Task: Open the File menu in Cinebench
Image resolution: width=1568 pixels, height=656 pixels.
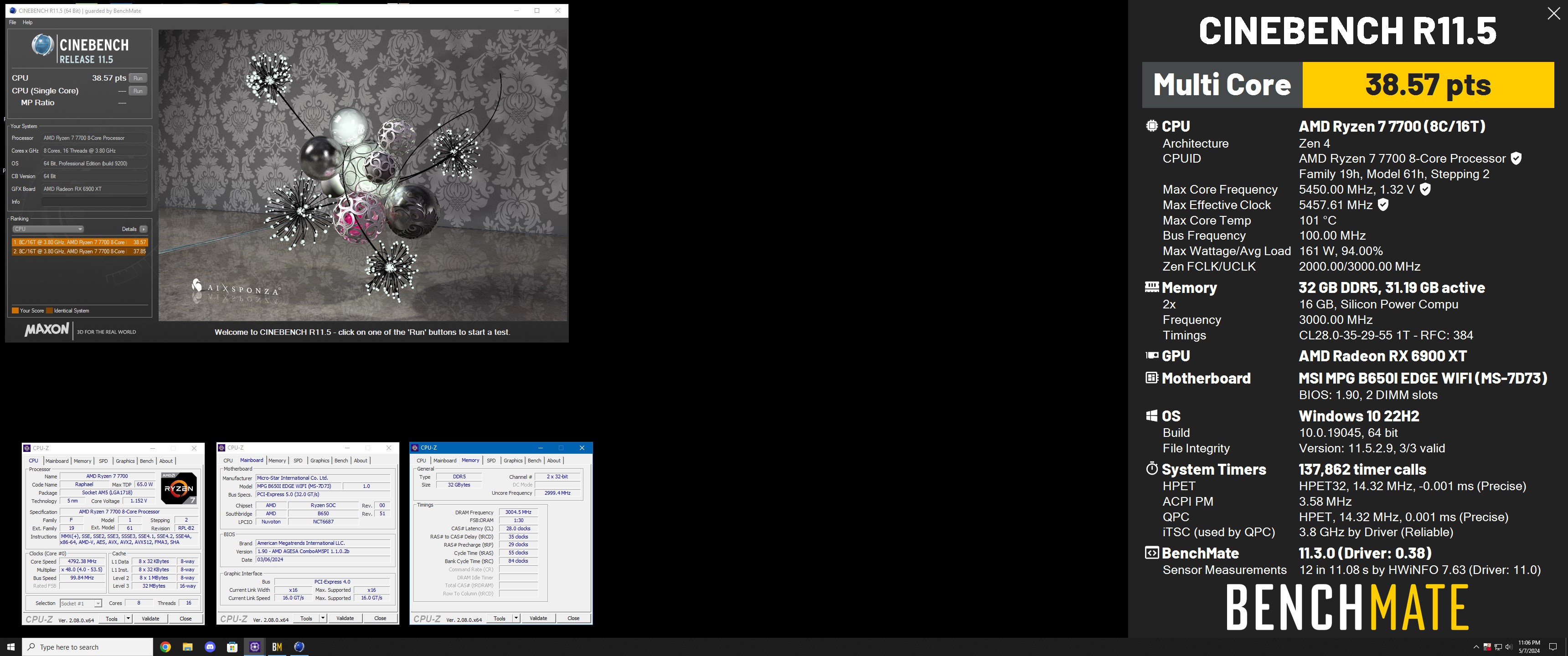Action: coord(13,22)
